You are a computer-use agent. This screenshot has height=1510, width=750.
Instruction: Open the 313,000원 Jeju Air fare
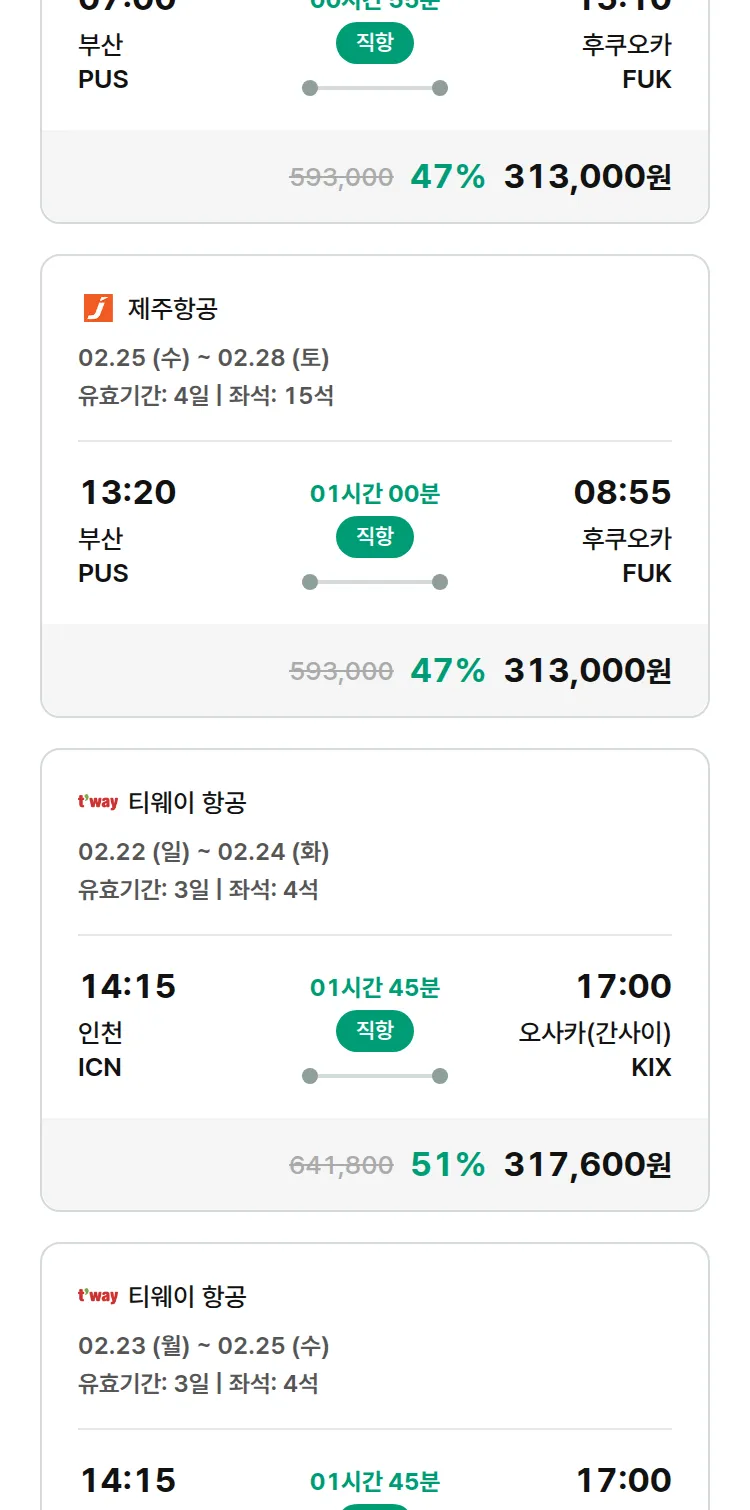[587, 671]
